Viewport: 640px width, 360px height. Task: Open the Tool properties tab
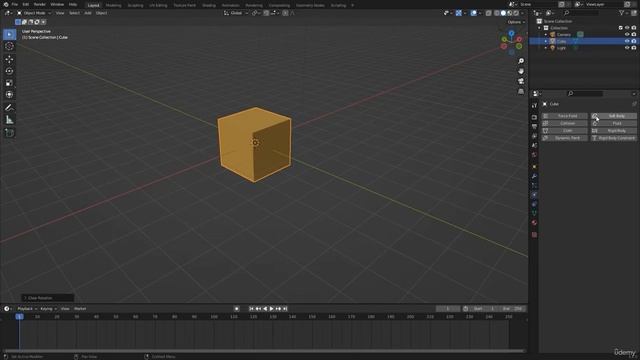coord(534,105)
